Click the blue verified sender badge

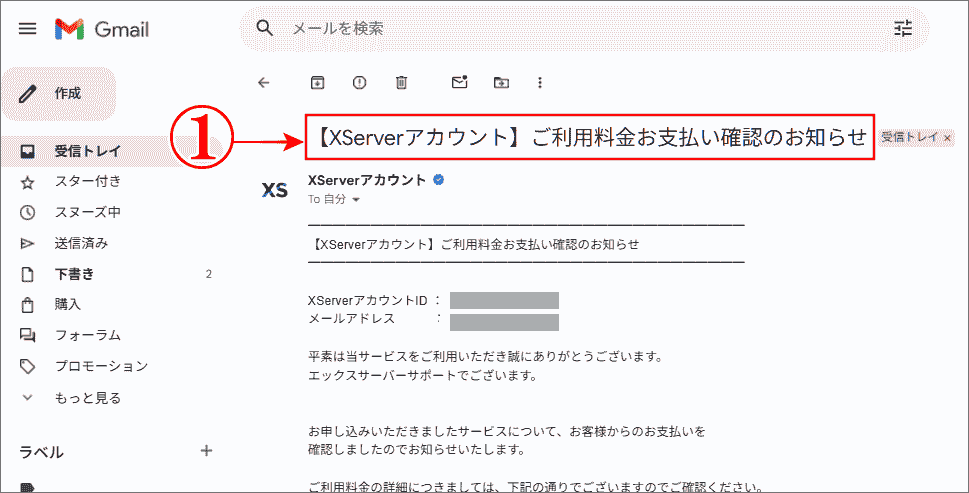438,180
